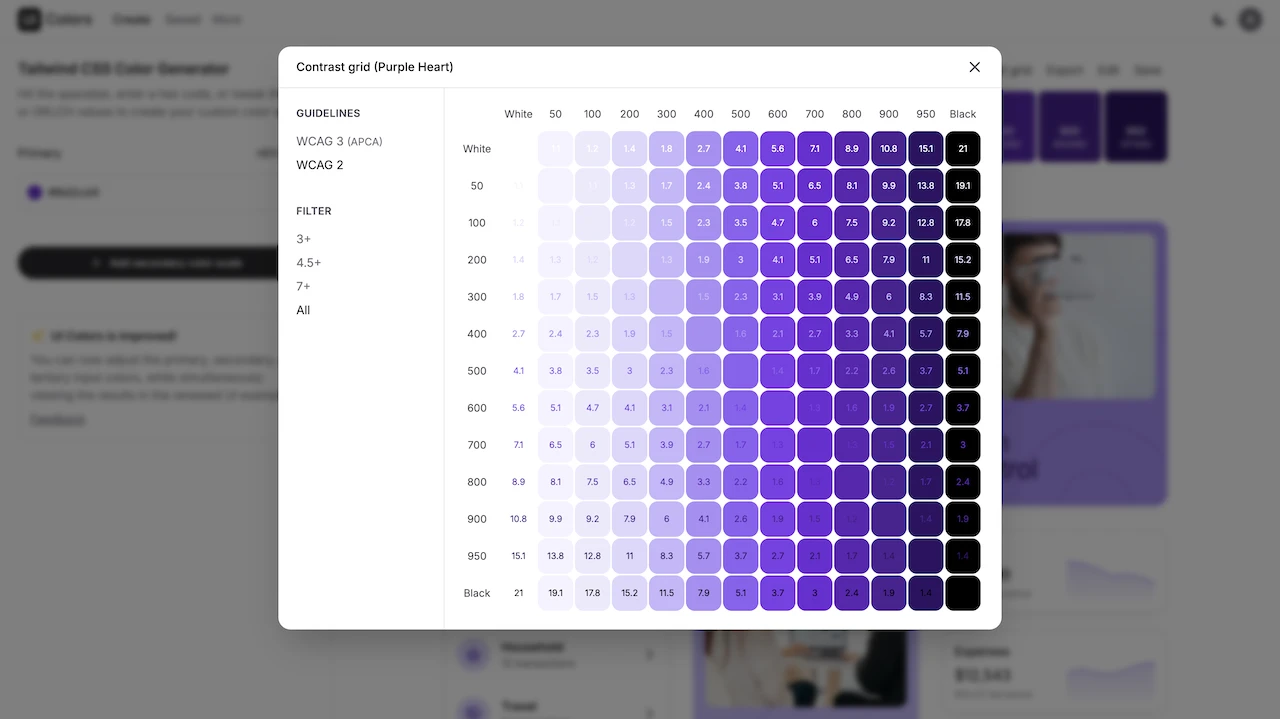Click the 6 swatch in row 100, column 700
The width and height of the screenshot is (1280, 719).
(x=815, y=223)
